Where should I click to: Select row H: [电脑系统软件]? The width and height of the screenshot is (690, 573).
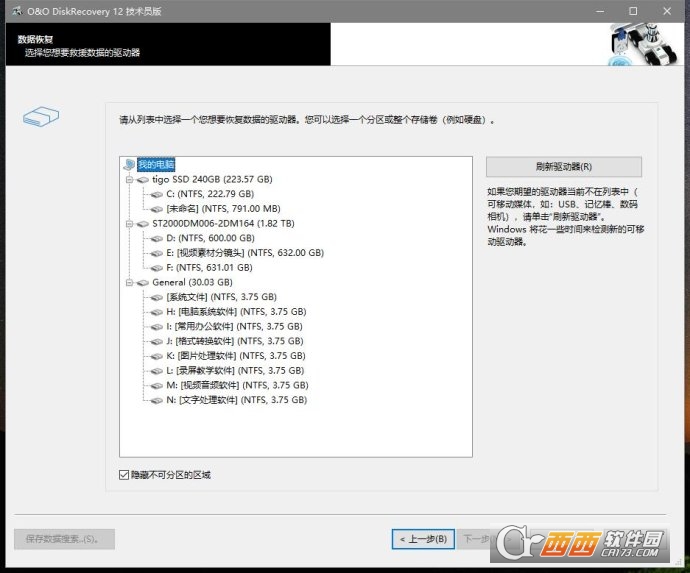(x=236, y=312)
